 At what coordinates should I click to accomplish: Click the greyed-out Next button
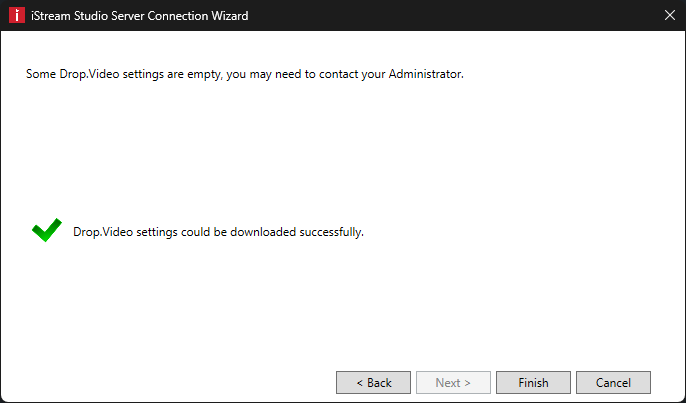[453, 382]
